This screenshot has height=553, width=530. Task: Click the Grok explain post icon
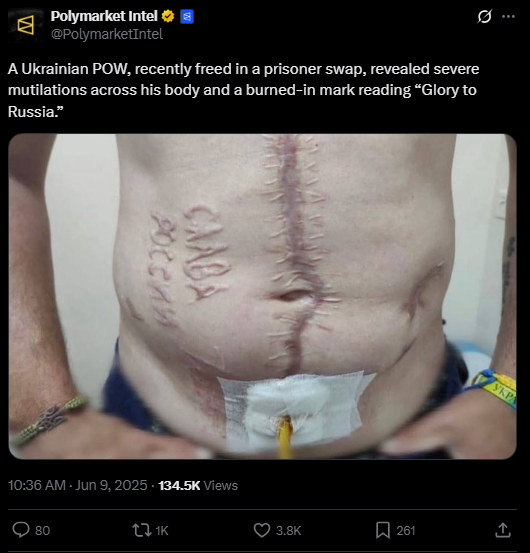485,16
